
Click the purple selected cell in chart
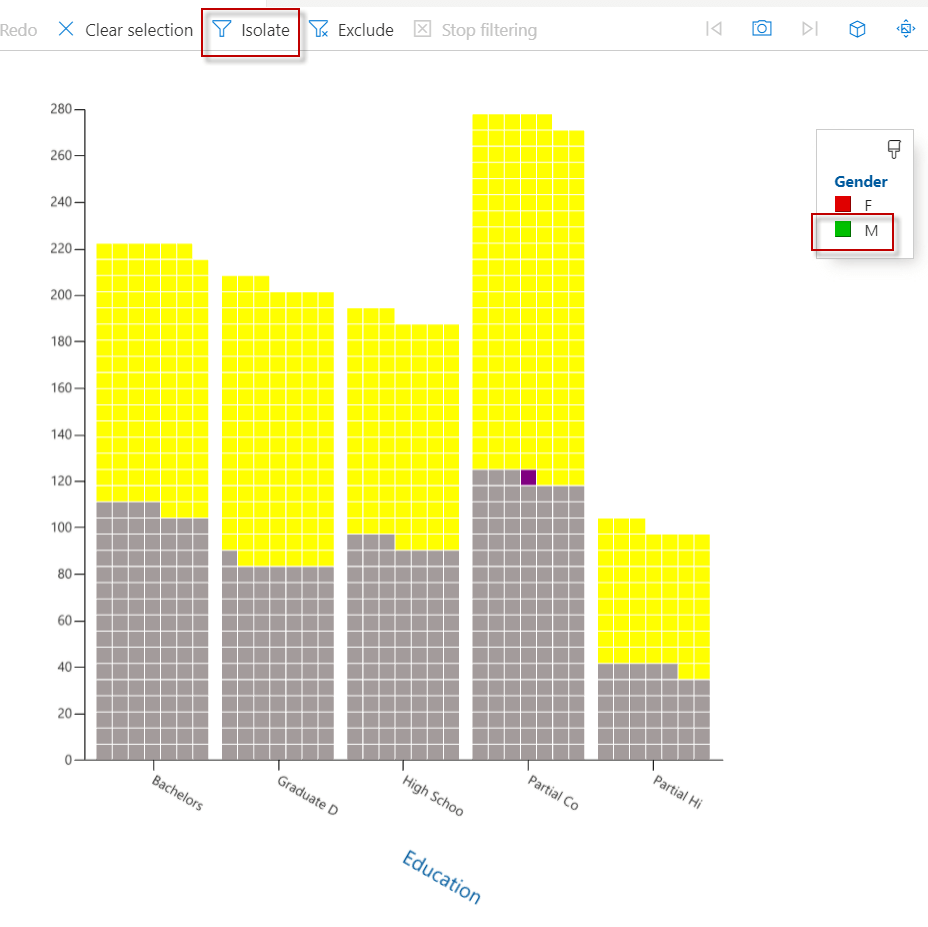(x=529, y=477)
